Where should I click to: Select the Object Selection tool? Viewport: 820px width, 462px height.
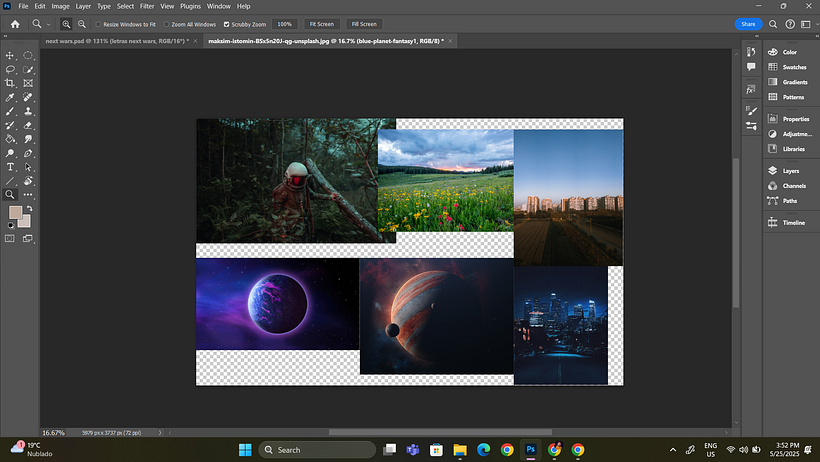pos(28,70)
